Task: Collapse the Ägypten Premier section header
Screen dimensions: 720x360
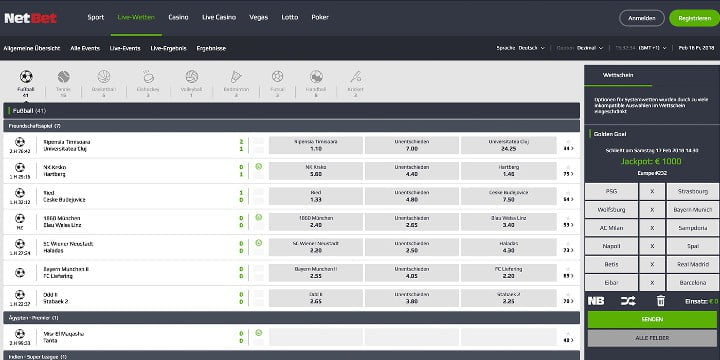Action: (291, 318)
